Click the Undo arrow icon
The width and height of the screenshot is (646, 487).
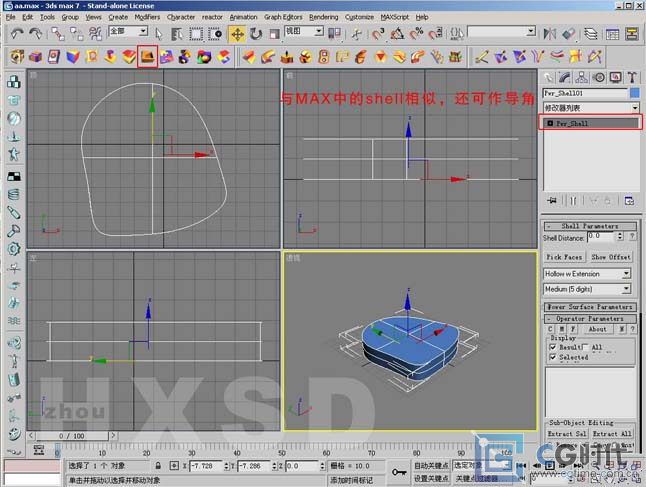coord(17,34)
